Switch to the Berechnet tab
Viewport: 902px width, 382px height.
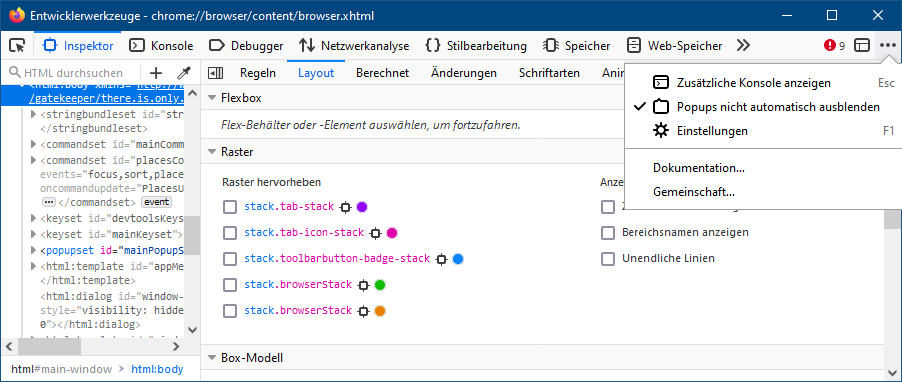[383, 73]
